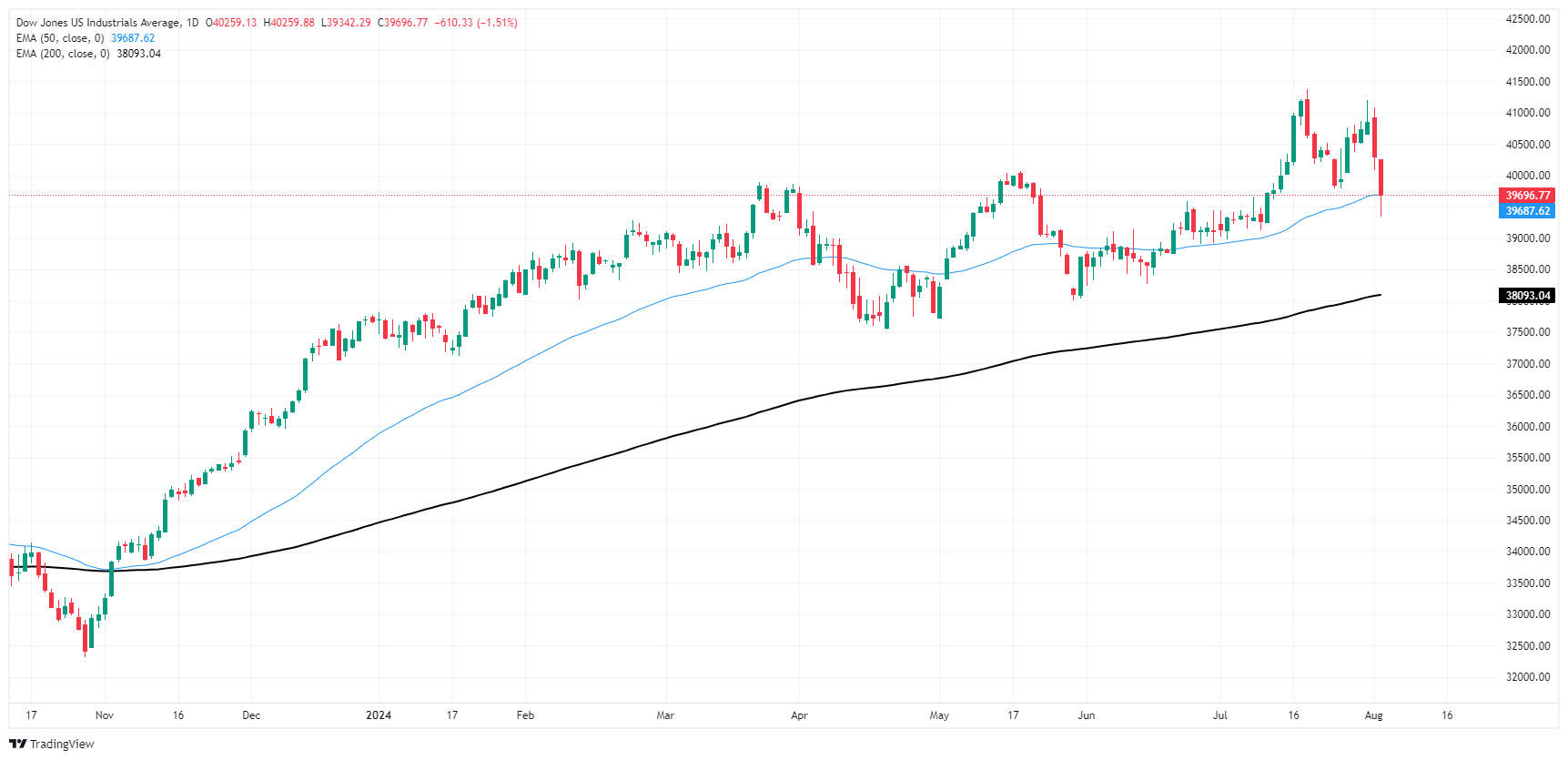Viewport: 1568px width, 760px height.
Task: Click the EMA 50 close indicator label
Action: [x=60, y=38]
